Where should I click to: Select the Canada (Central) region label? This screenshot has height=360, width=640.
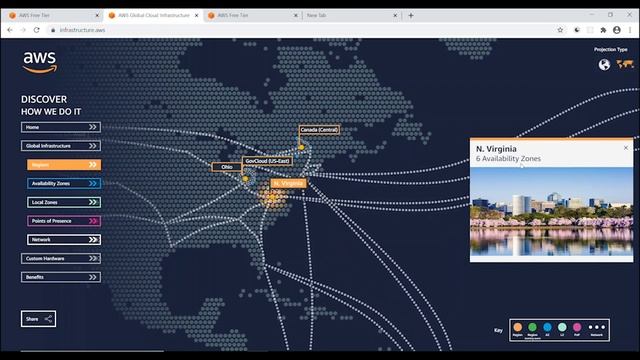[x=319, y=130]
